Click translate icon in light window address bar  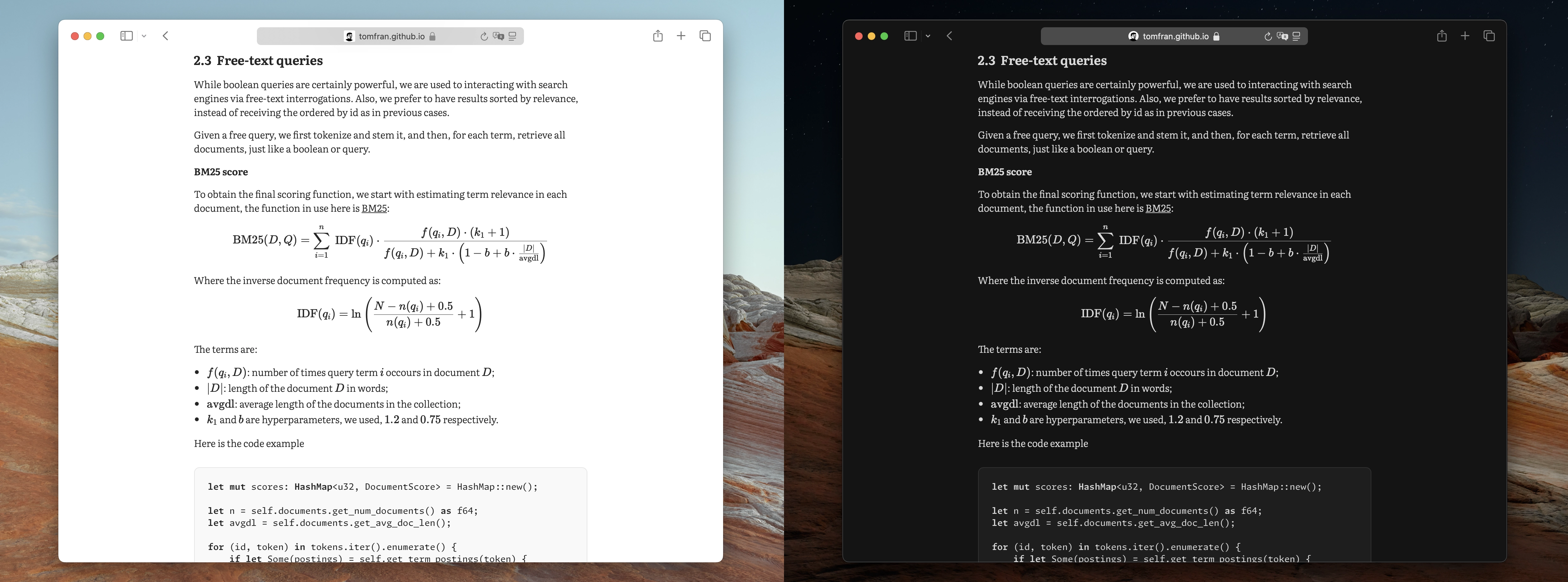pos(499,36)
